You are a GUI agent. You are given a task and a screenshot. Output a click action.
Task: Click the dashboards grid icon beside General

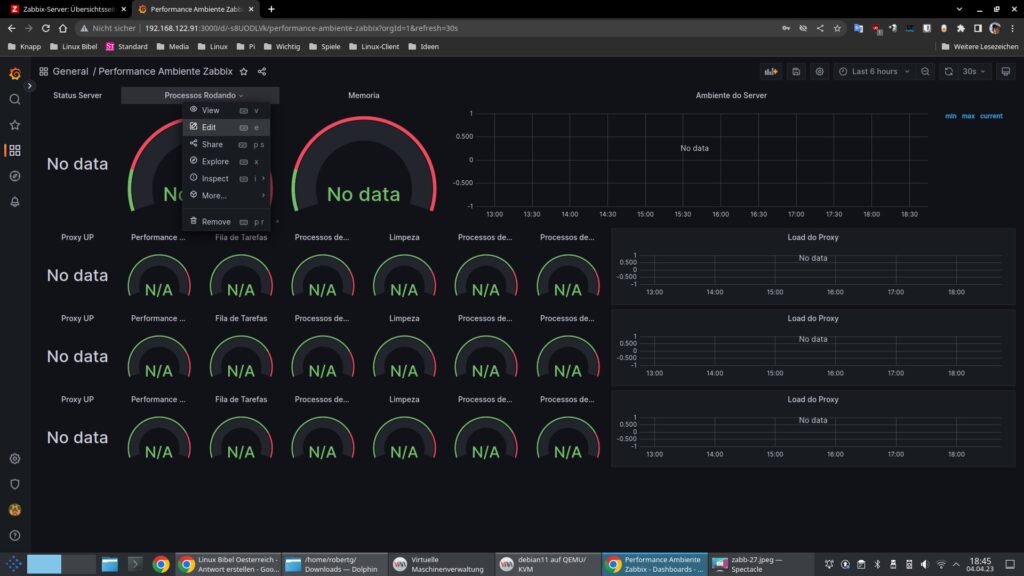click(44, 71)
